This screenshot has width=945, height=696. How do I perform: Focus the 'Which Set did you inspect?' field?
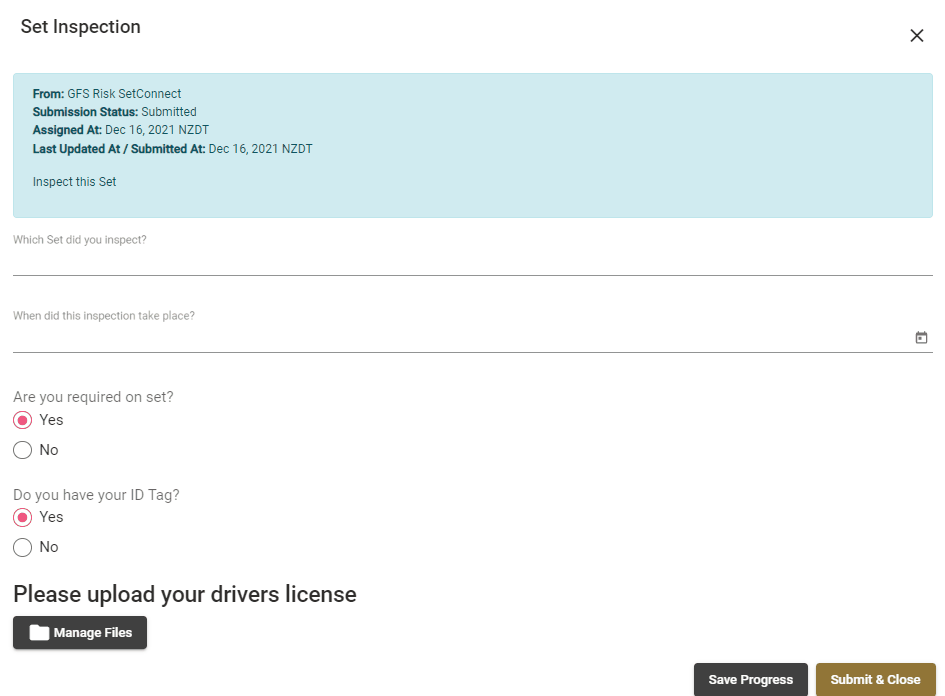[472, 262]
